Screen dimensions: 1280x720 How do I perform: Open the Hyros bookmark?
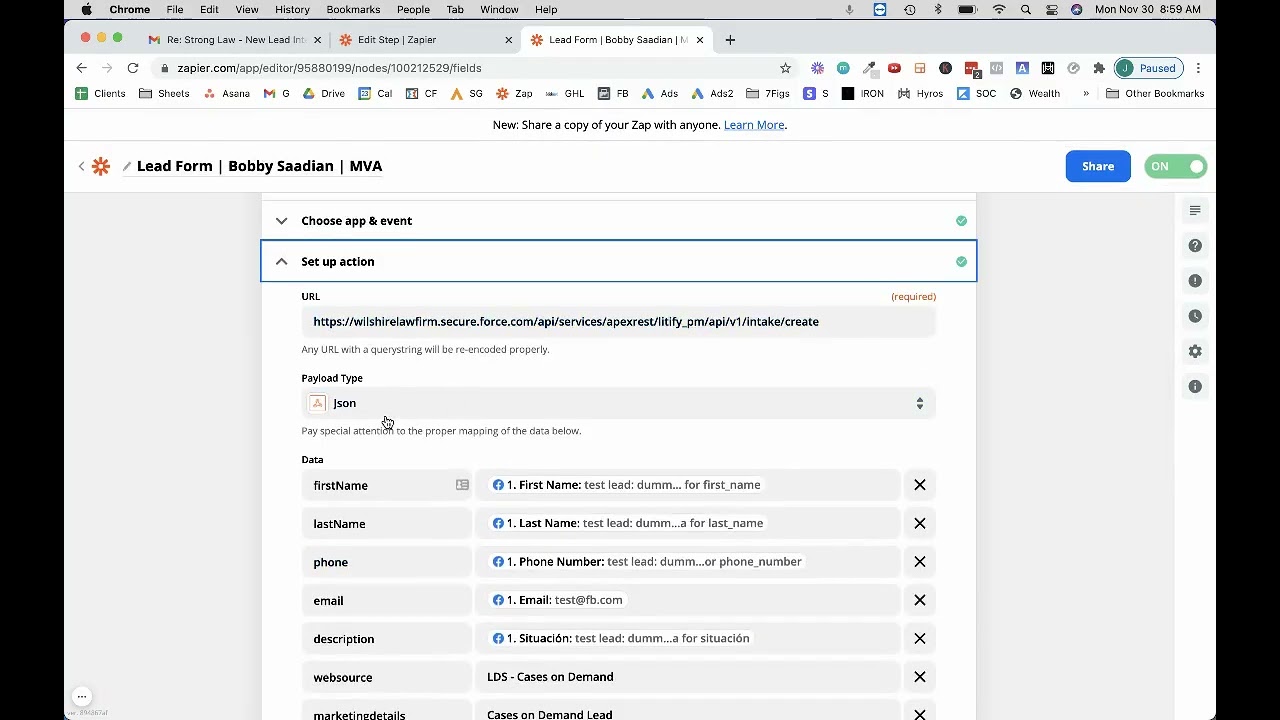(920, 94)
